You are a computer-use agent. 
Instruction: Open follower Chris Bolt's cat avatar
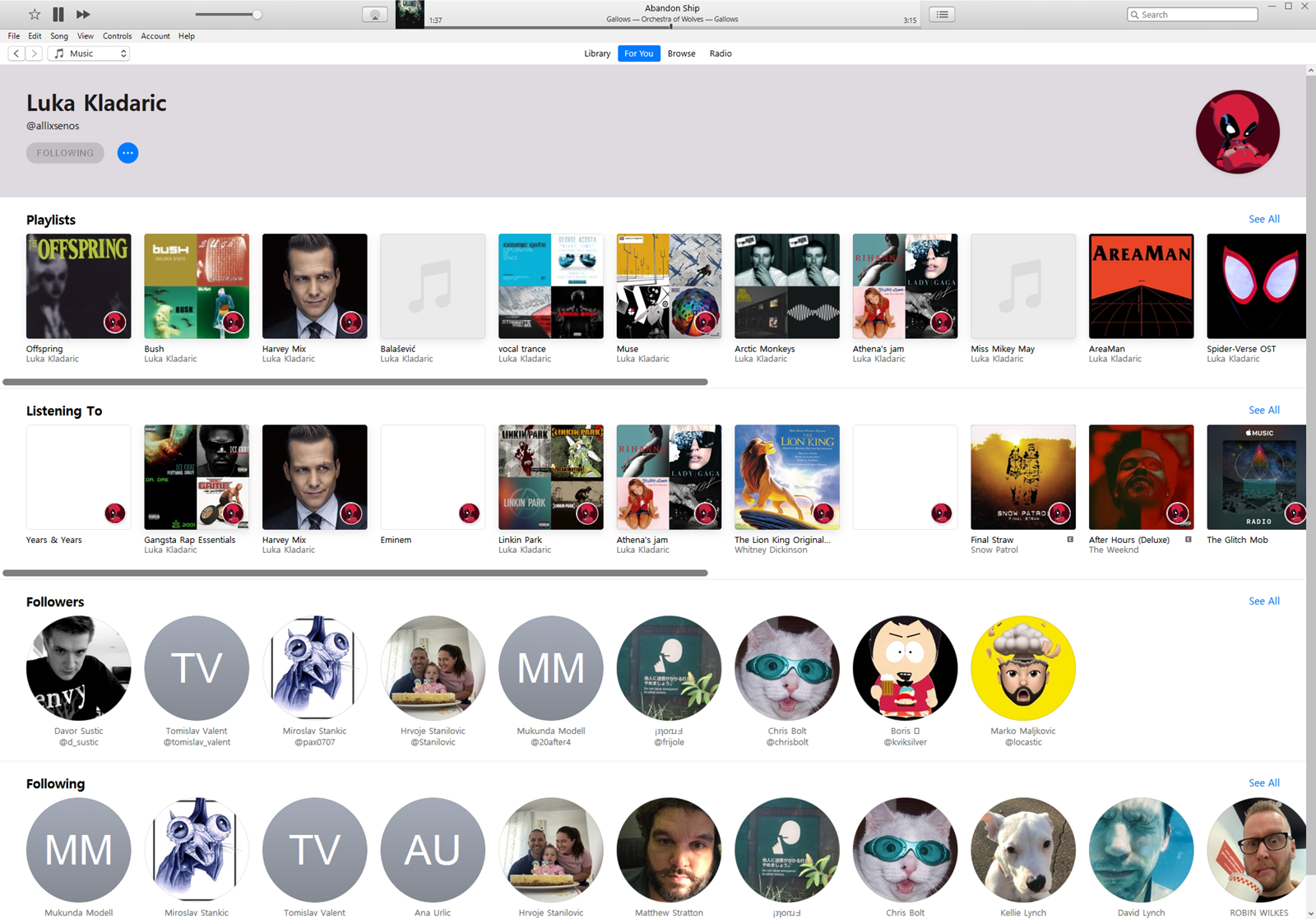[x=787, y=668]
